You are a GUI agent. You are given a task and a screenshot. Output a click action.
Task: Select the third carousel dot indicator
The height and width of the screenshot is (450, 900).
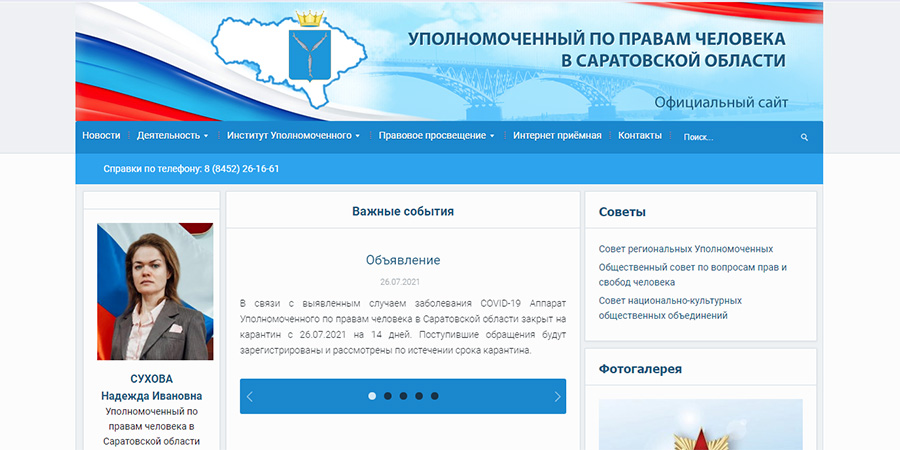(403, 396)
